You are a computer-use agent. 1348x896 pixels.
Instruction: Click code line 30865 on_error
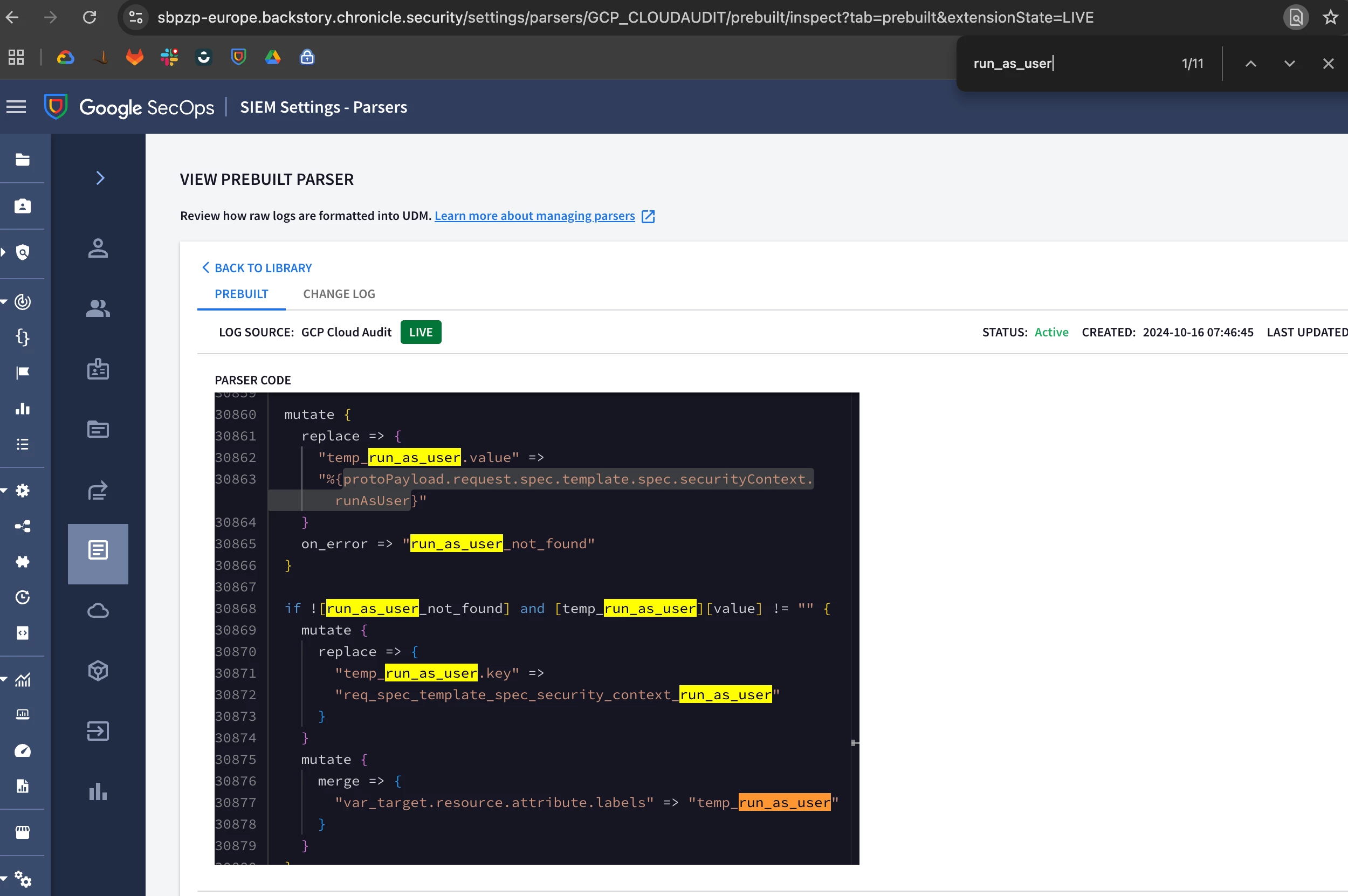coord(448,543)
